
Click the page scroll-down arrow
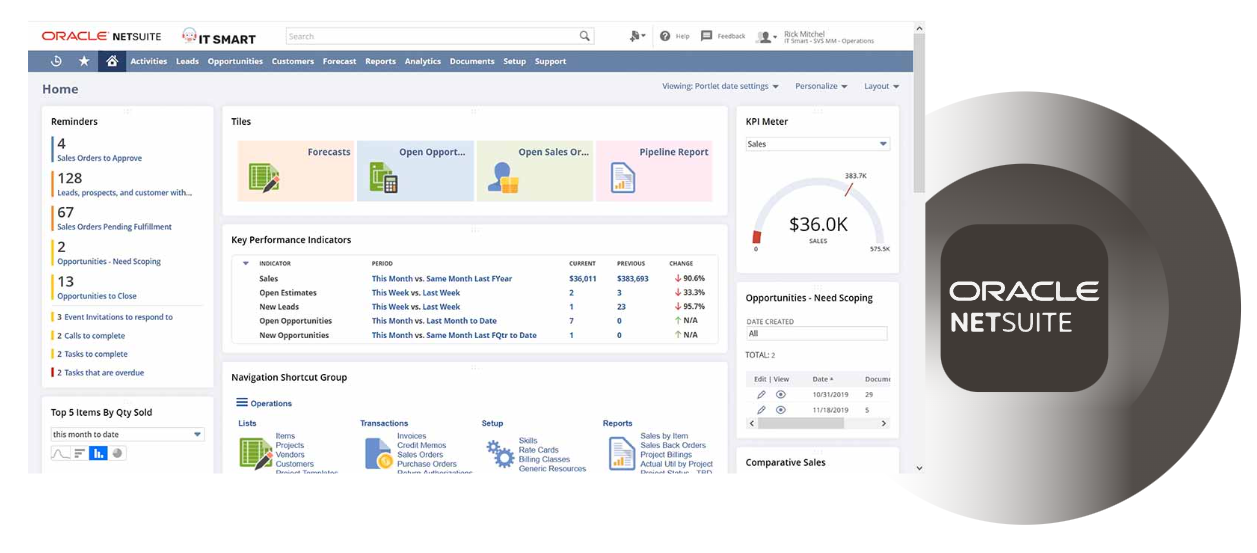[920, 467]
